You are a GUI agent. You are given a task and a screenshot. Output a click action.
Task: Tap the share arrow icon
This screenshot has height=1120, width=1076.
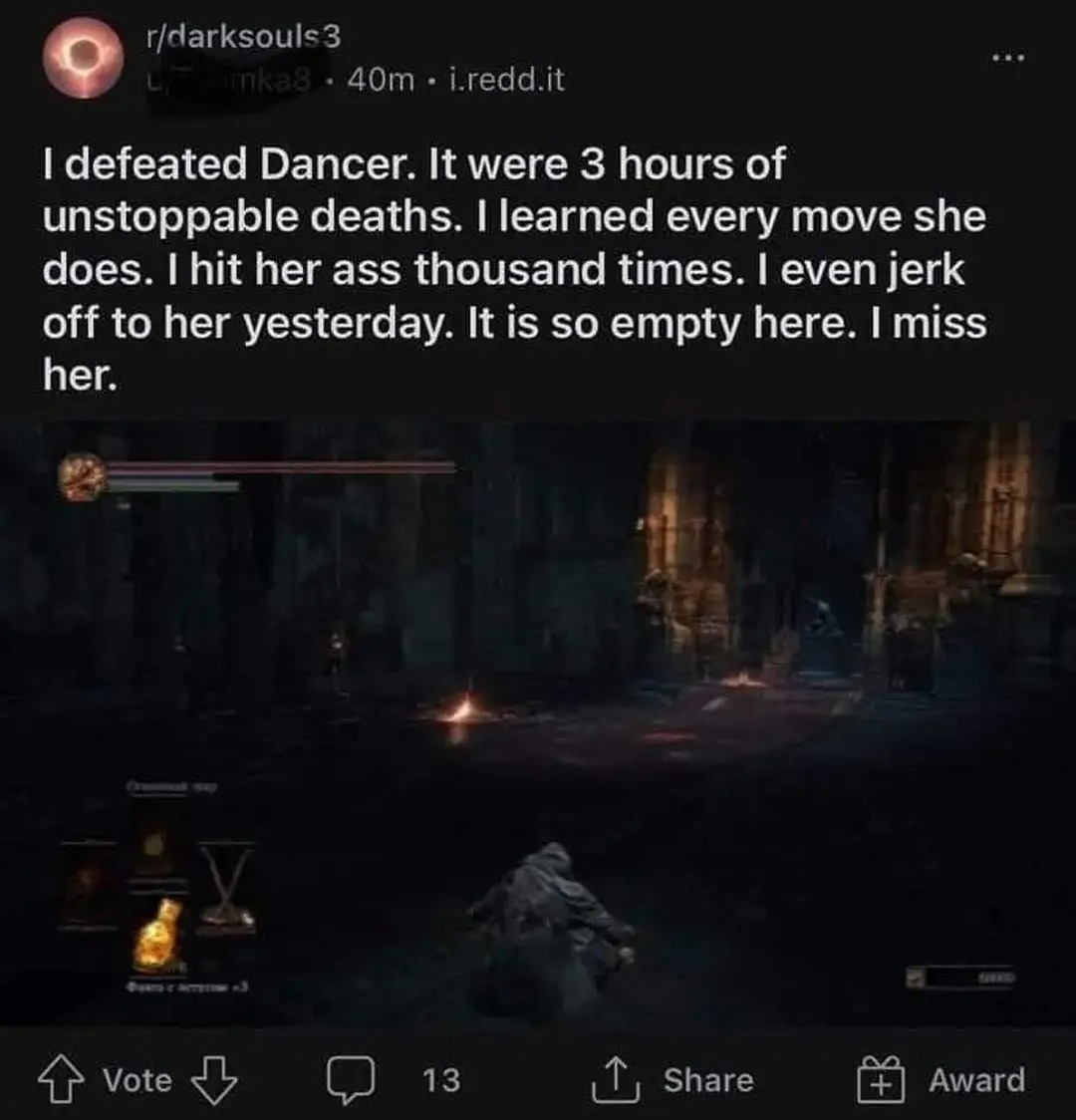[615, 1079]
